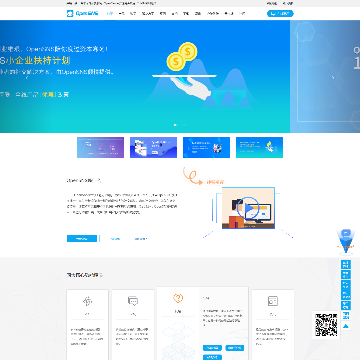The width and height of the screenshot is (360, 360).
Task: Click the last text link under the description
Action: pos(140,239)
